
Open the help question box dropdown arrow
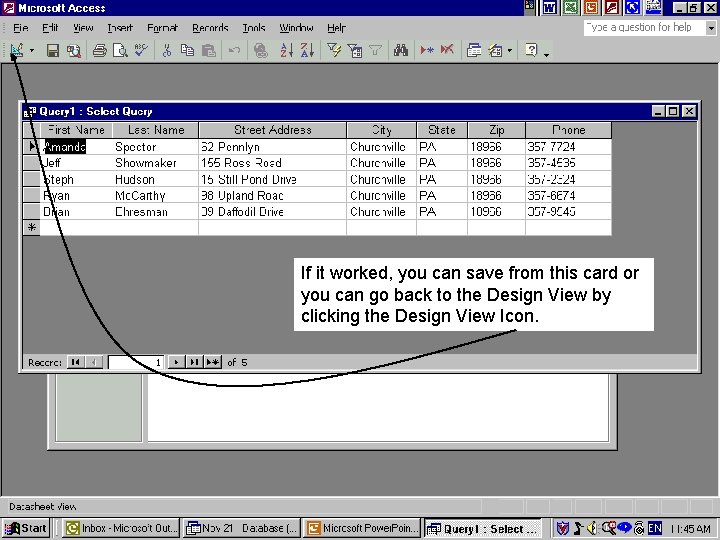[711, 28]
